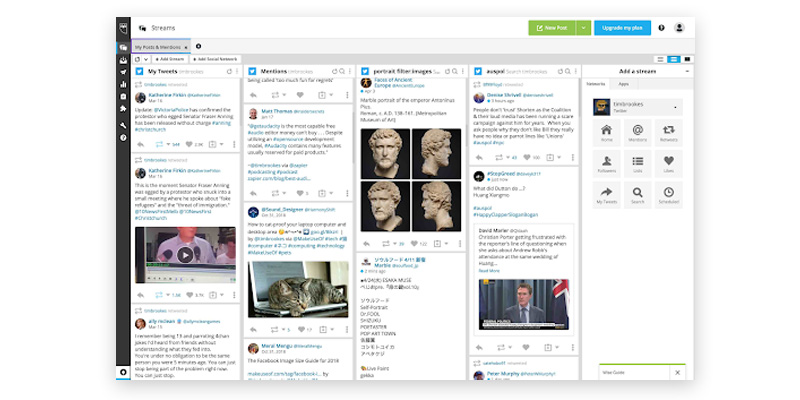Screen dimensions: 800x400
Task: Open Analytics bar chart icon in sidebar
Action: click(123, 84)
